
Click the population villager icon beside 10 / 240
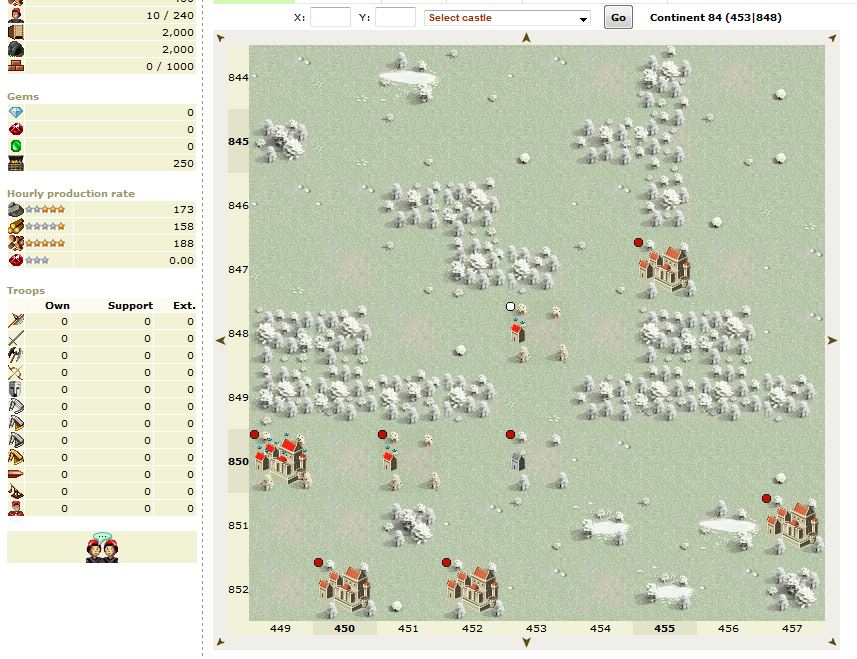tap(16, 15)
